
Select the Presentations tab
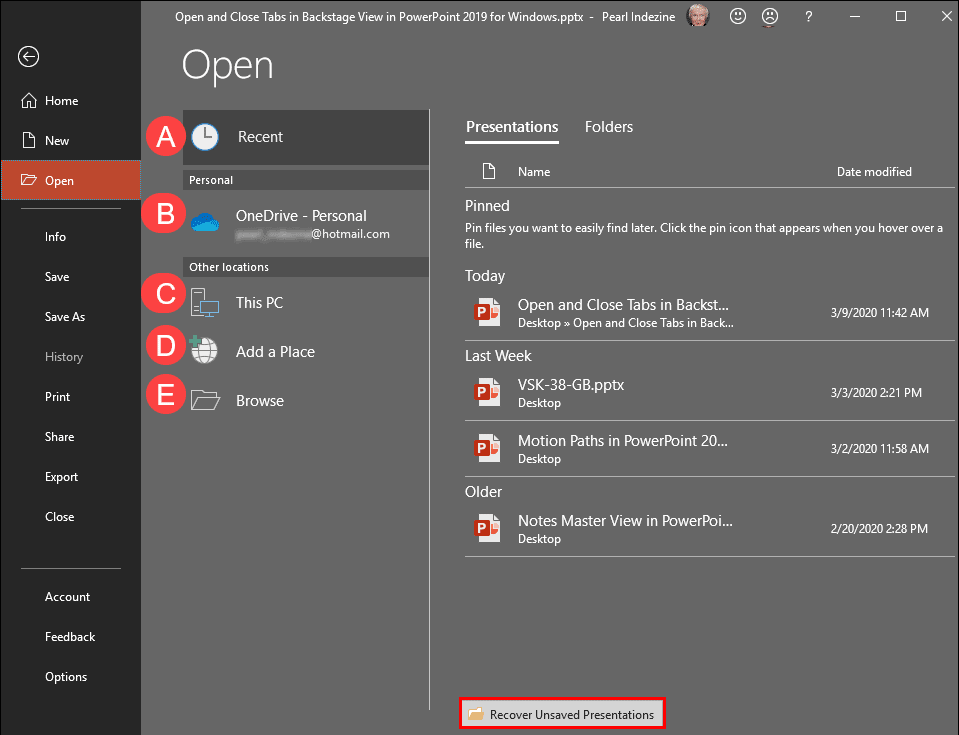[511, 127]
